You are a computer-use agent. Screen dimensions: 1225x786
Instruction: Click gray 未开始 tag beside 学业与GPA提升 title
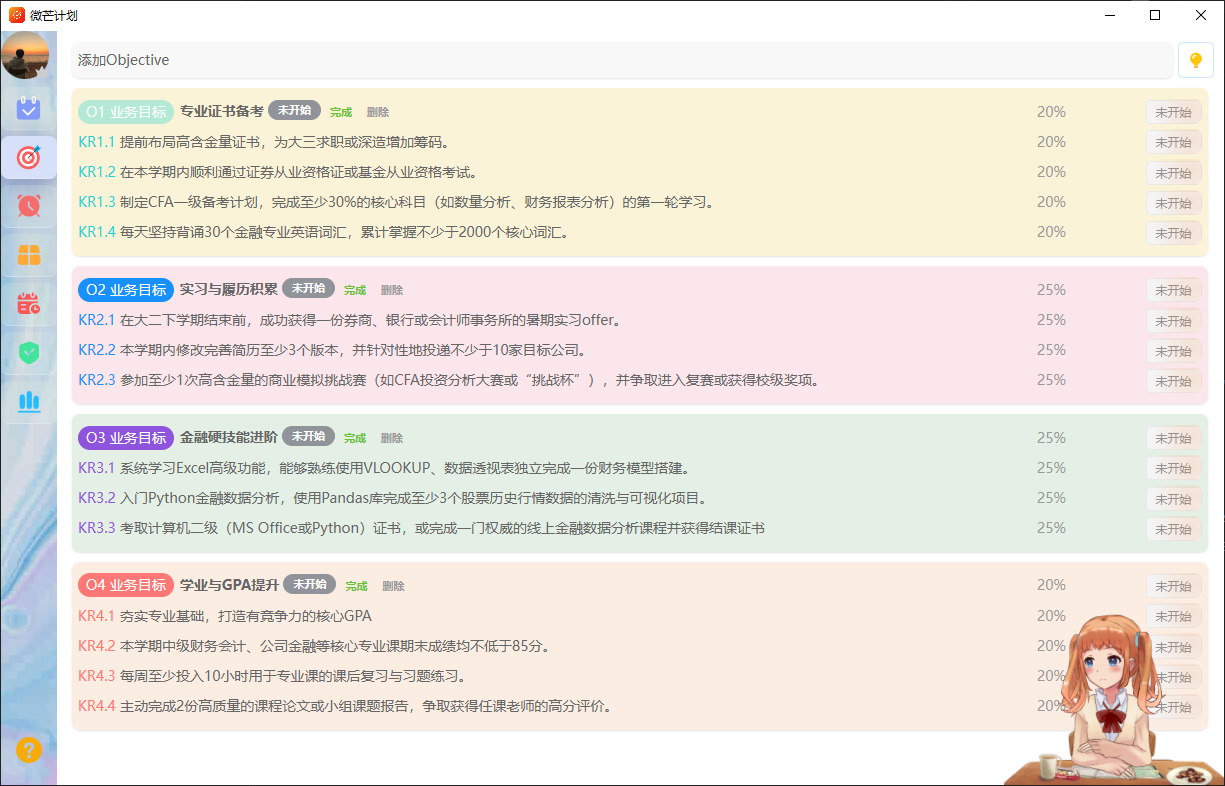(309, 584)
